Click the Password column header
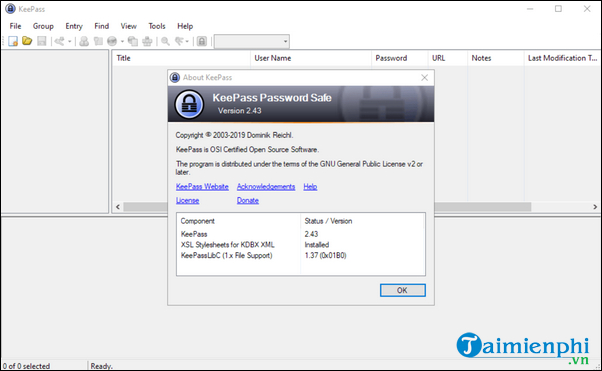Viewport: 602px width, 371px height. click(399, 58)
